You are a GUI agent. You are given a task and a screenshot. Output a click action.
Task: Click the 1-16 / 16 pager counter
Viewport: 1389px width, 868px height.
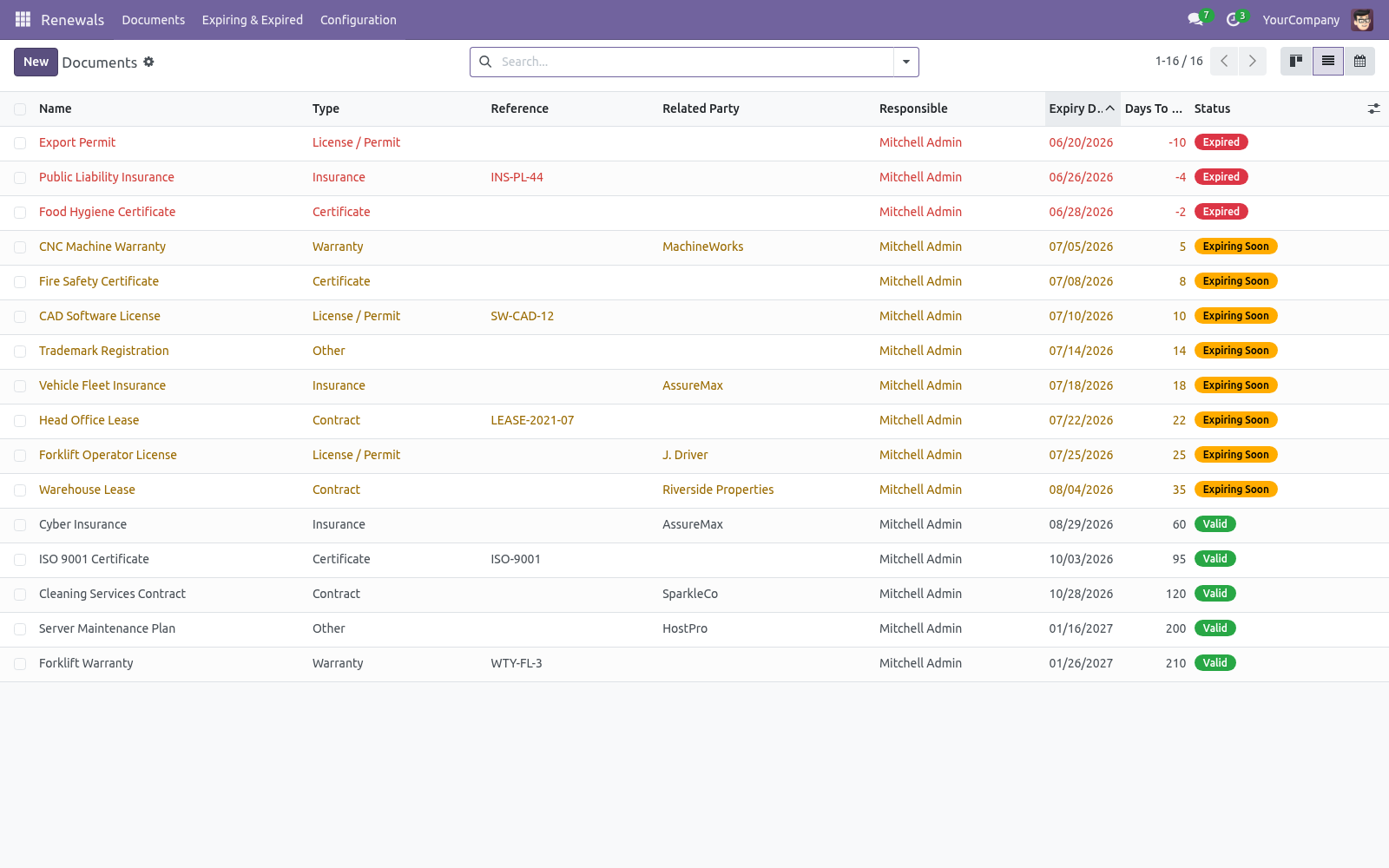1179,61
